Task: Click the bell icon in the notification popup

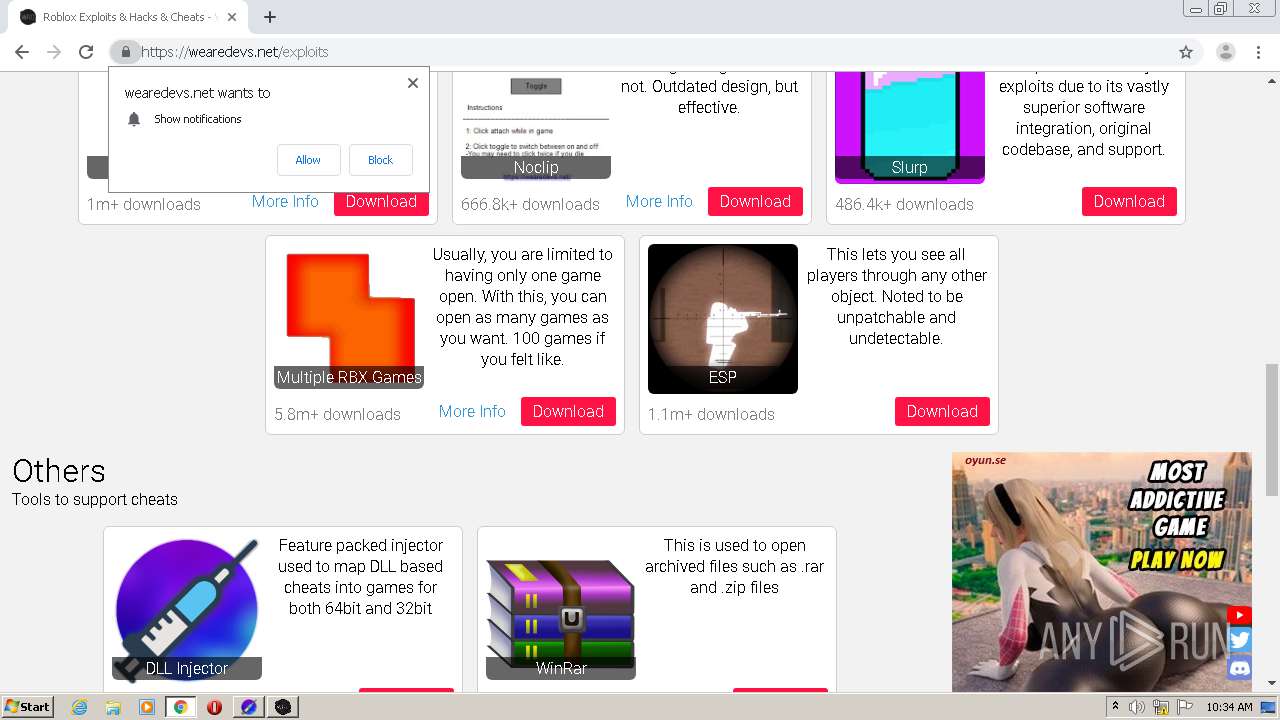Action: [134, 119]
